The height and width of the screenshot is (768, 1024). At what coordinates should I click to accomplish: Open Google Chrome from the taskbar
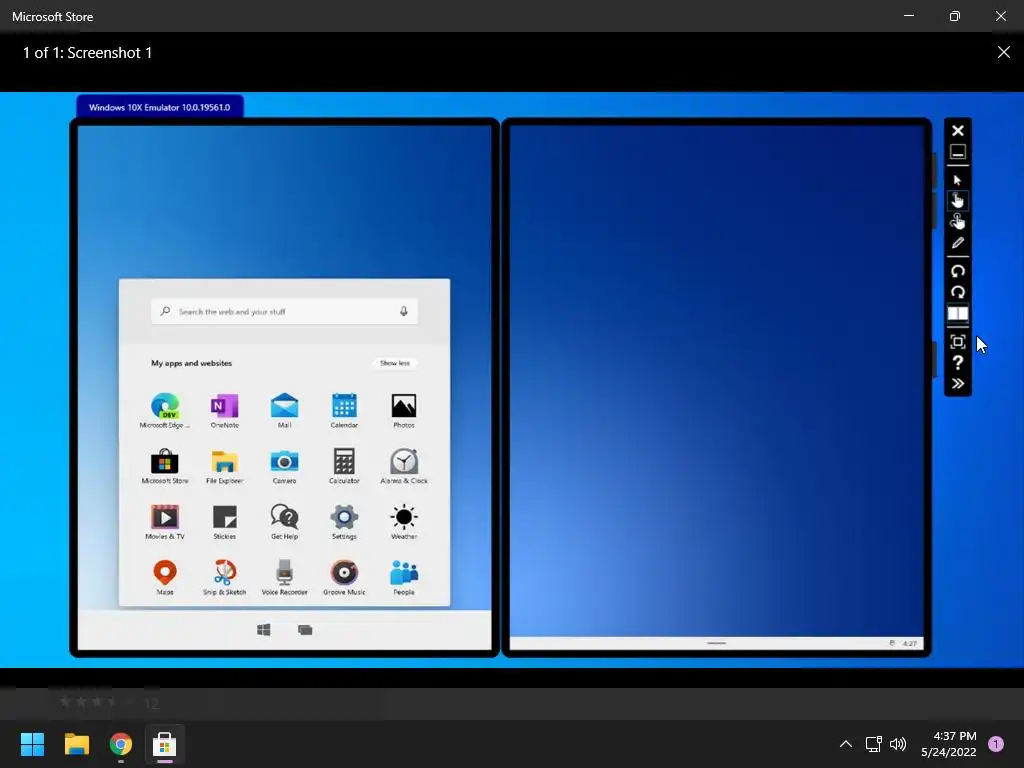[120, 744]
